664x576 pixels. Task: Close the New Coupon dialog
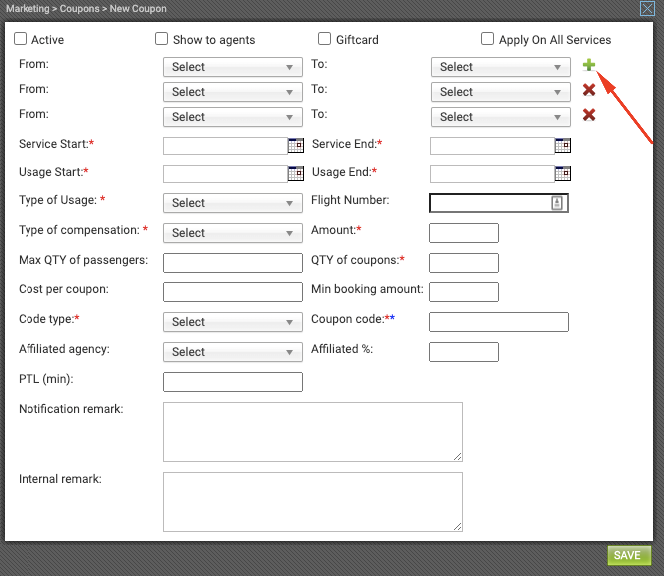(647, 8)
